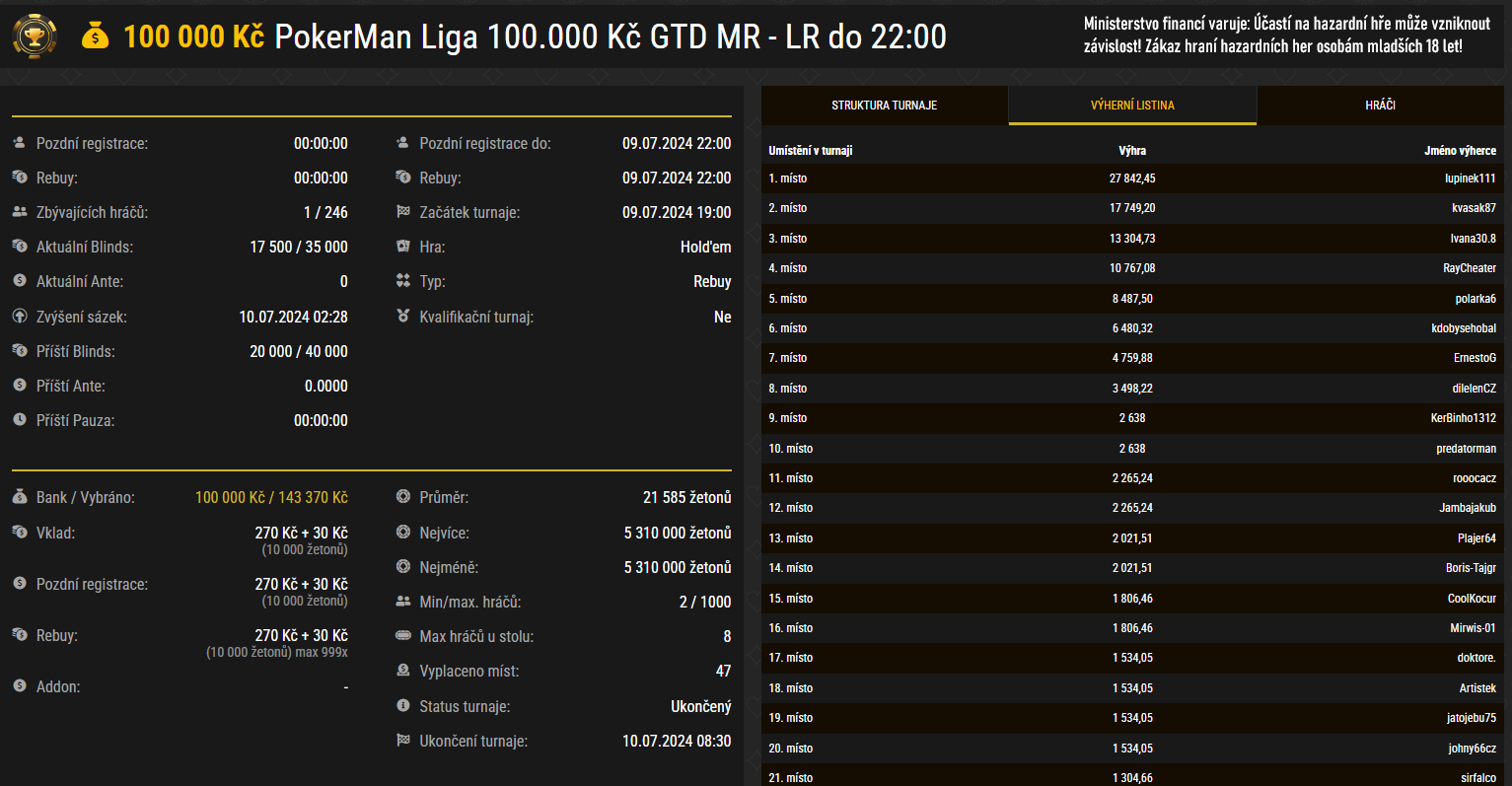Screen dimensions: 1512x786
Task: Click the money bag icon beside 100 000 Kč
Action: coord(96,36)
